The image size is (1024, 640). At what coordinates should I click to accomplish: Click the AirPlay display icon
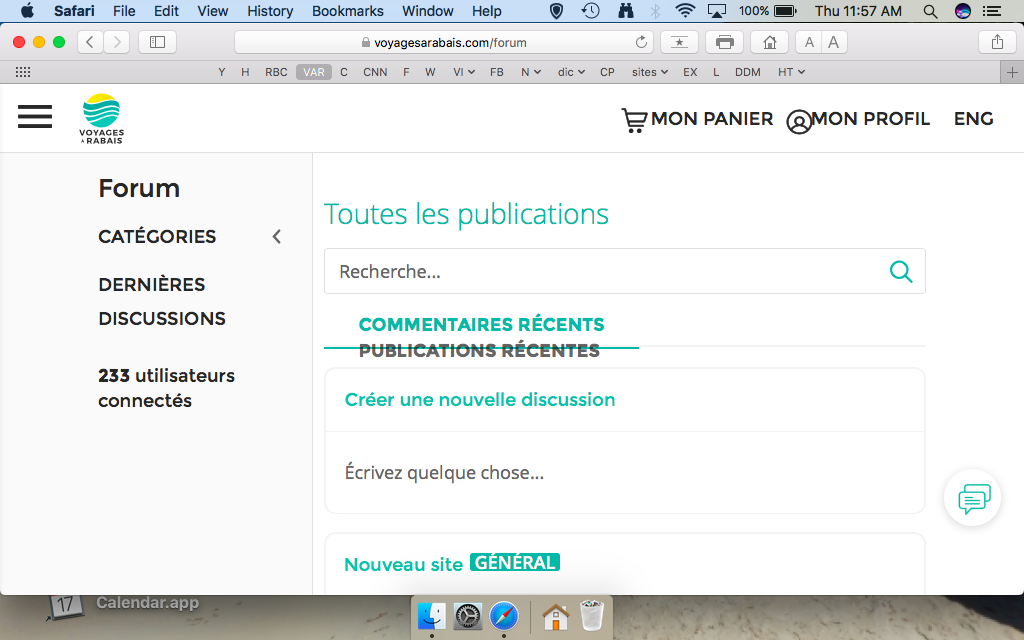[717, 11]
